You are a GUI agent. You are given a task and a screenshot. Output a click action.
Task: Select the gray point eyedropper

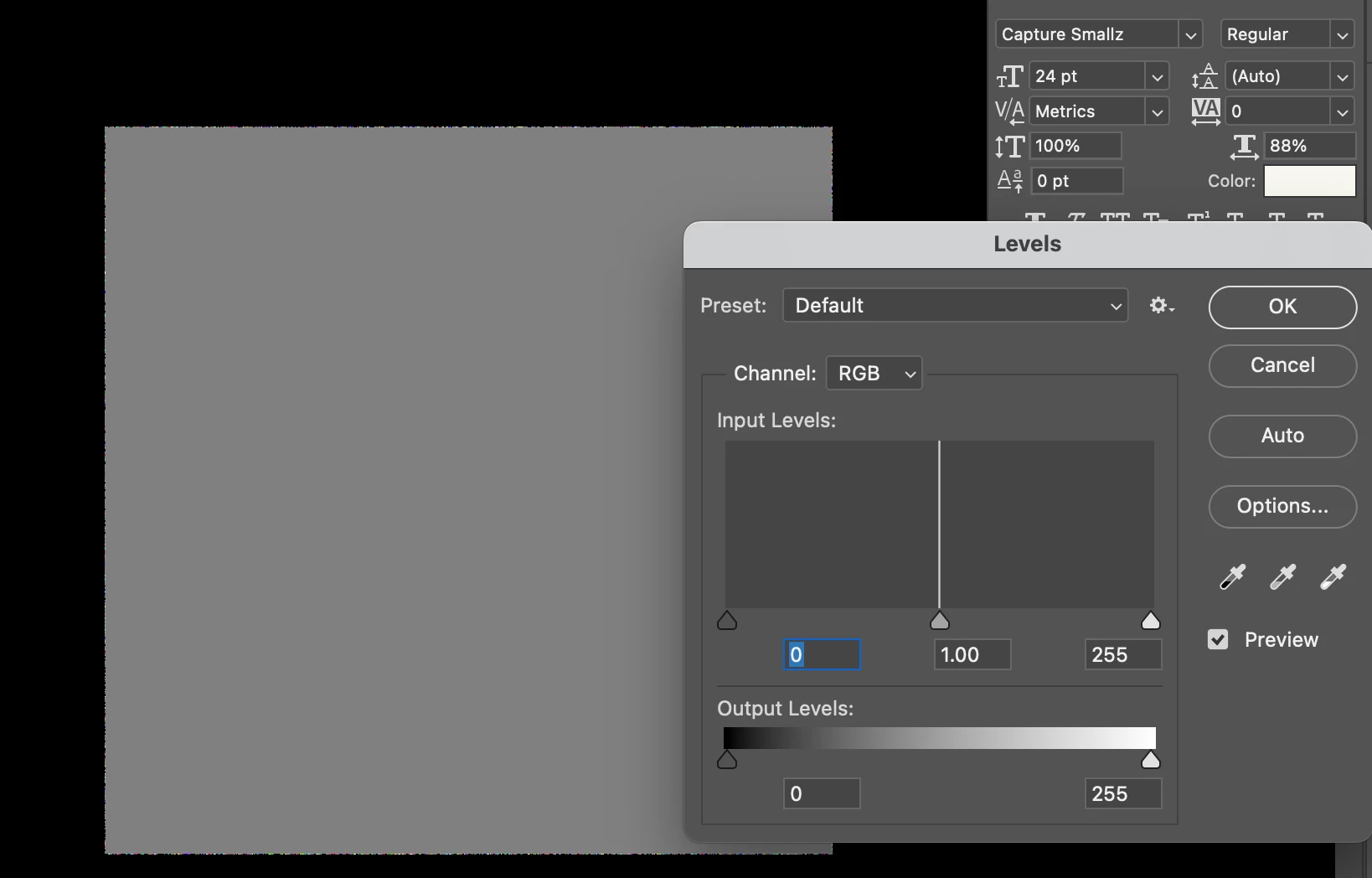1282,576
